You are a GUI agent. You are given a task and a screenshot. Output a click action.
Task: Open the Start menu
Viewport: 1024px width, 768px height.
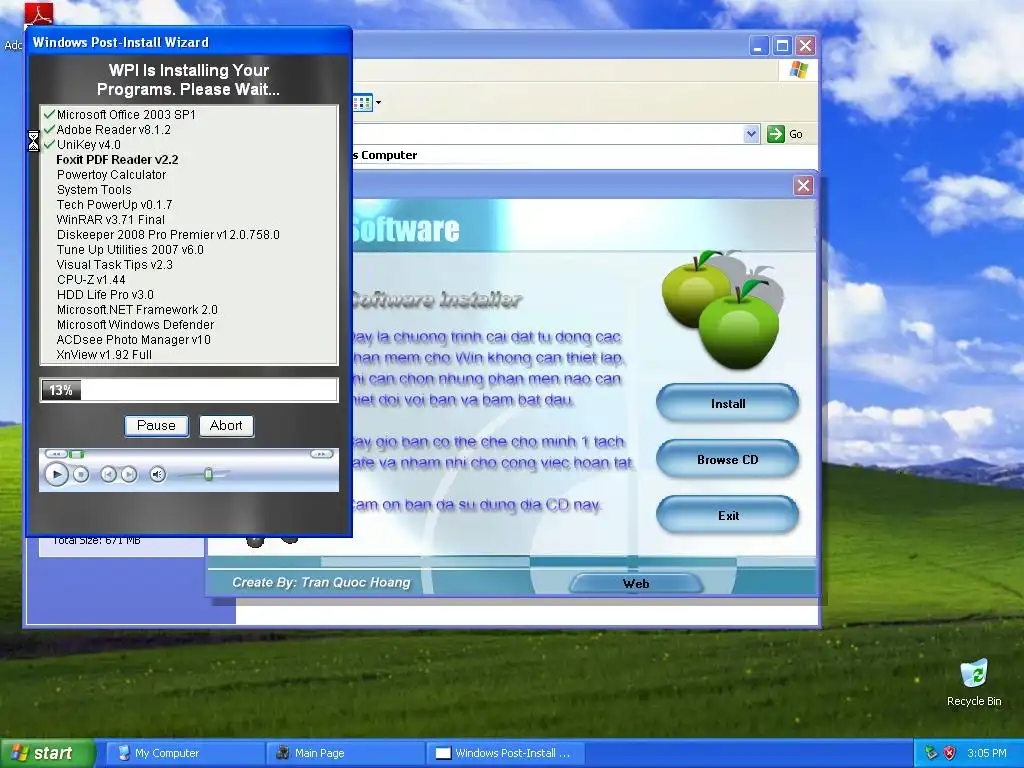[46, 753]
